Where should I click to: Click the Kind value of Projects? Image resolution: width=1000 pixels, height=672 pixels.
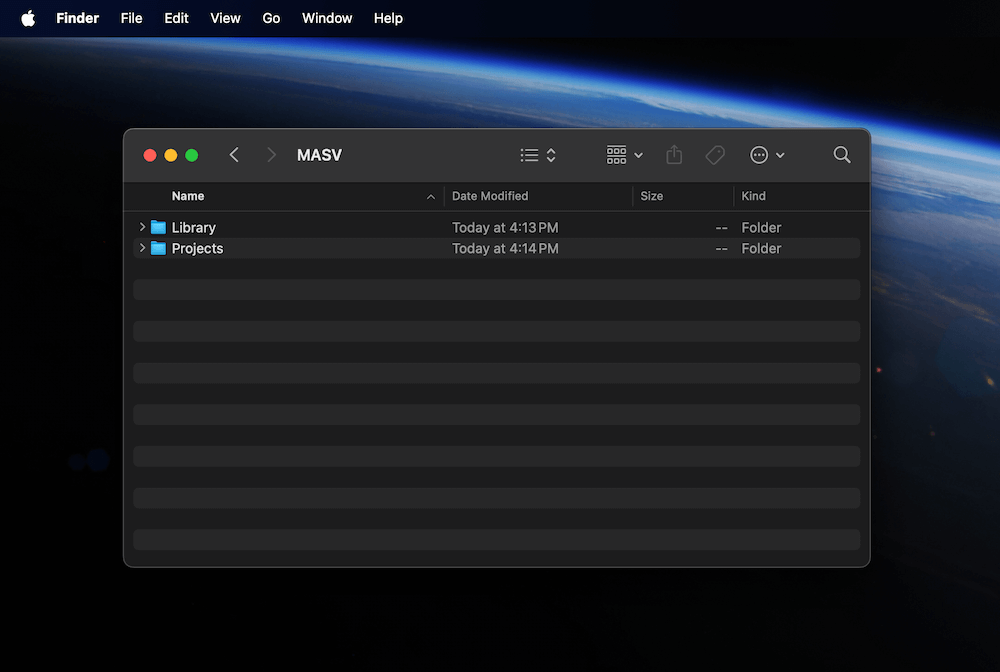point(761,249)
